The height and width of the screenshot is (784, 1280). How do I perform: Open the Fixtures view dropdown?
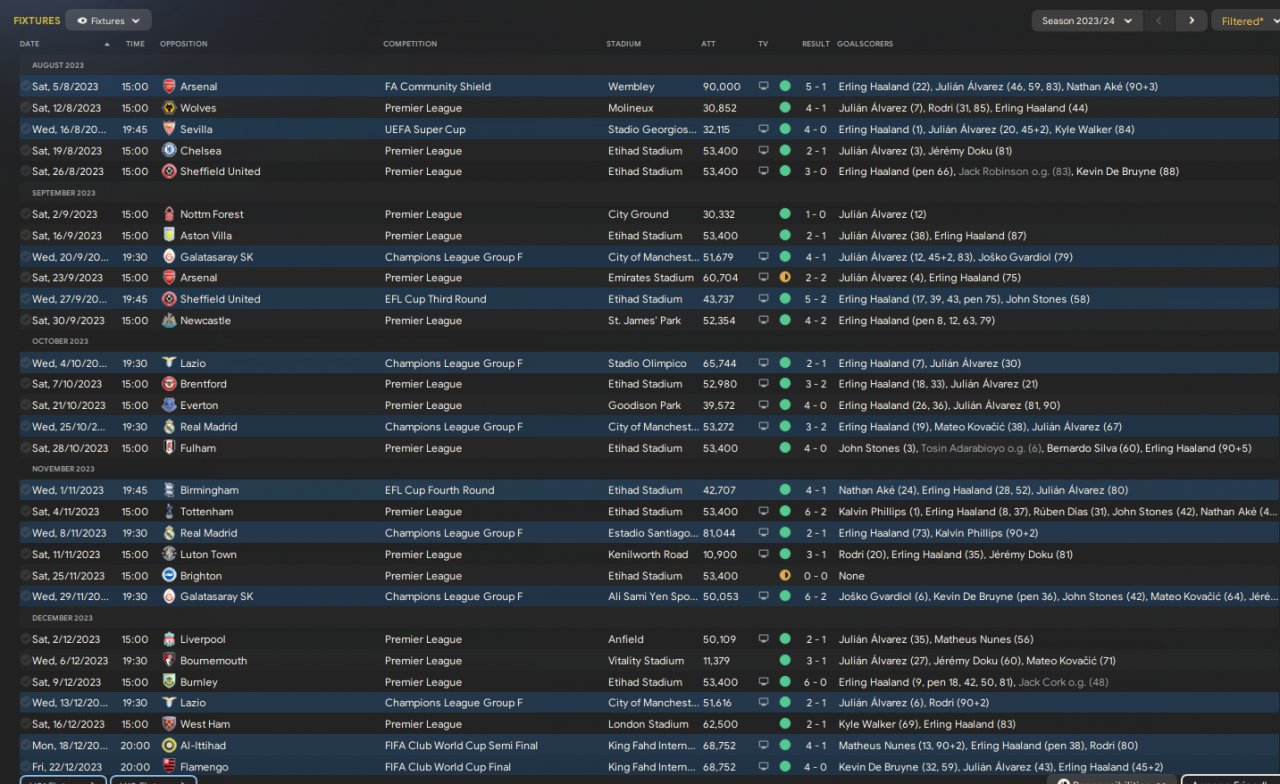108,20
